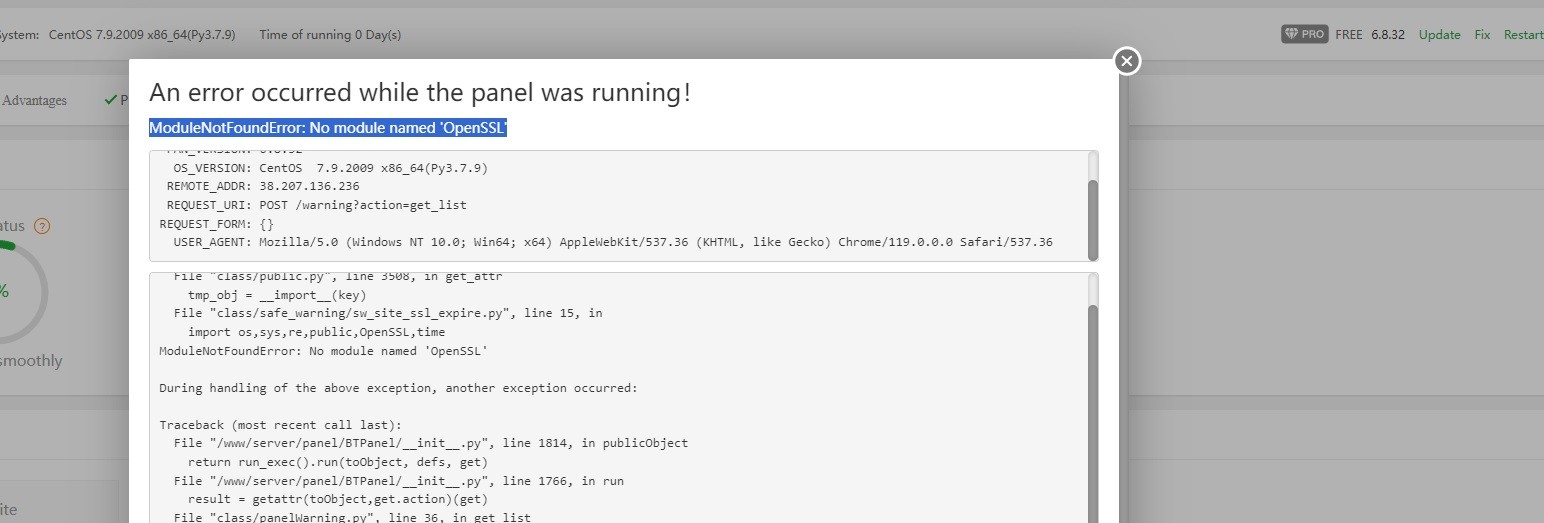The height and width of the screenshot is (523, 1544).
Task: Click the request info box scrollbar
Action: click(1093, 218)
